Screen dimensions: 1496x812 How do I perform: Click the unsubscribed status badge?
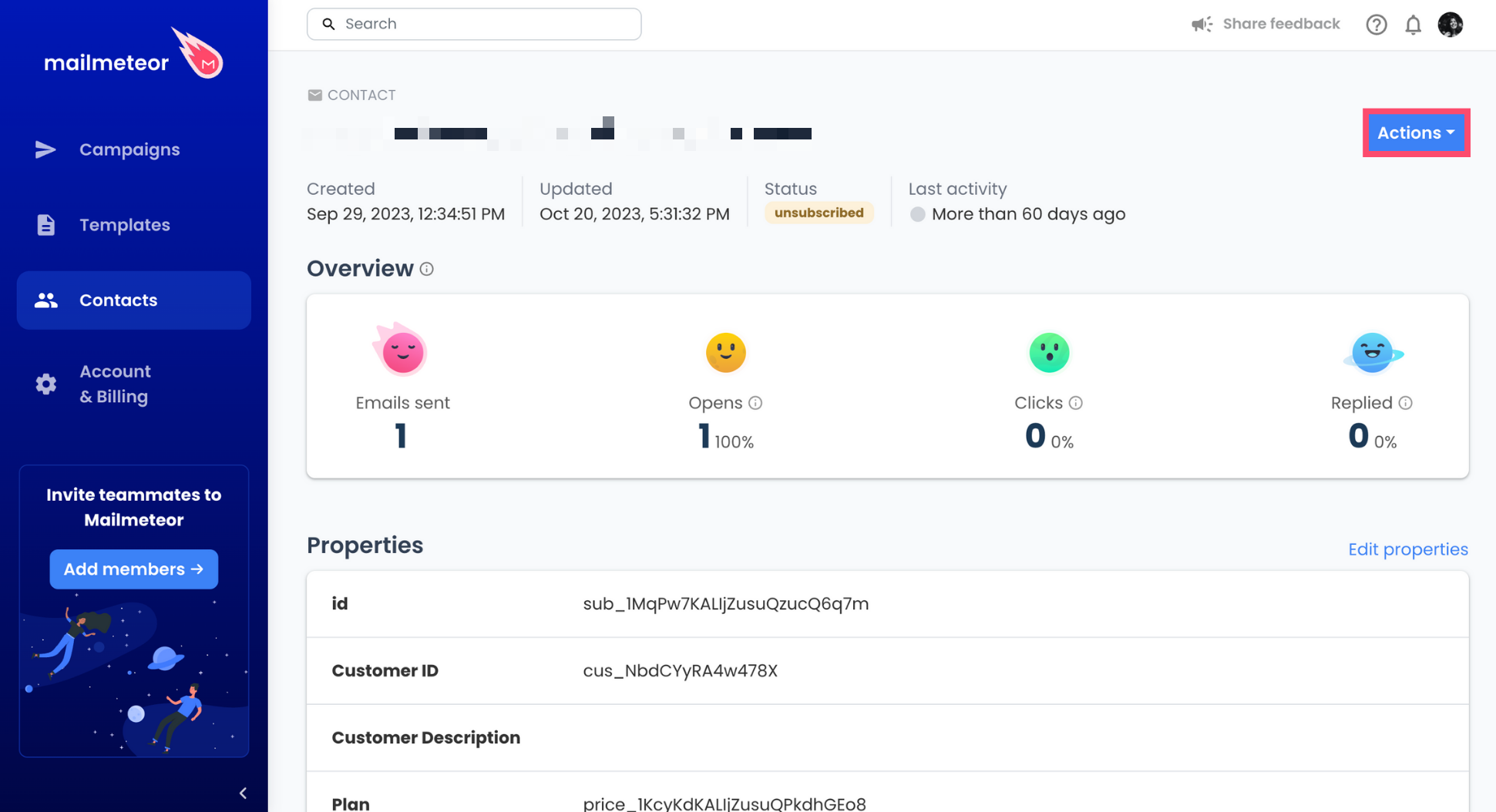(819, 213)
